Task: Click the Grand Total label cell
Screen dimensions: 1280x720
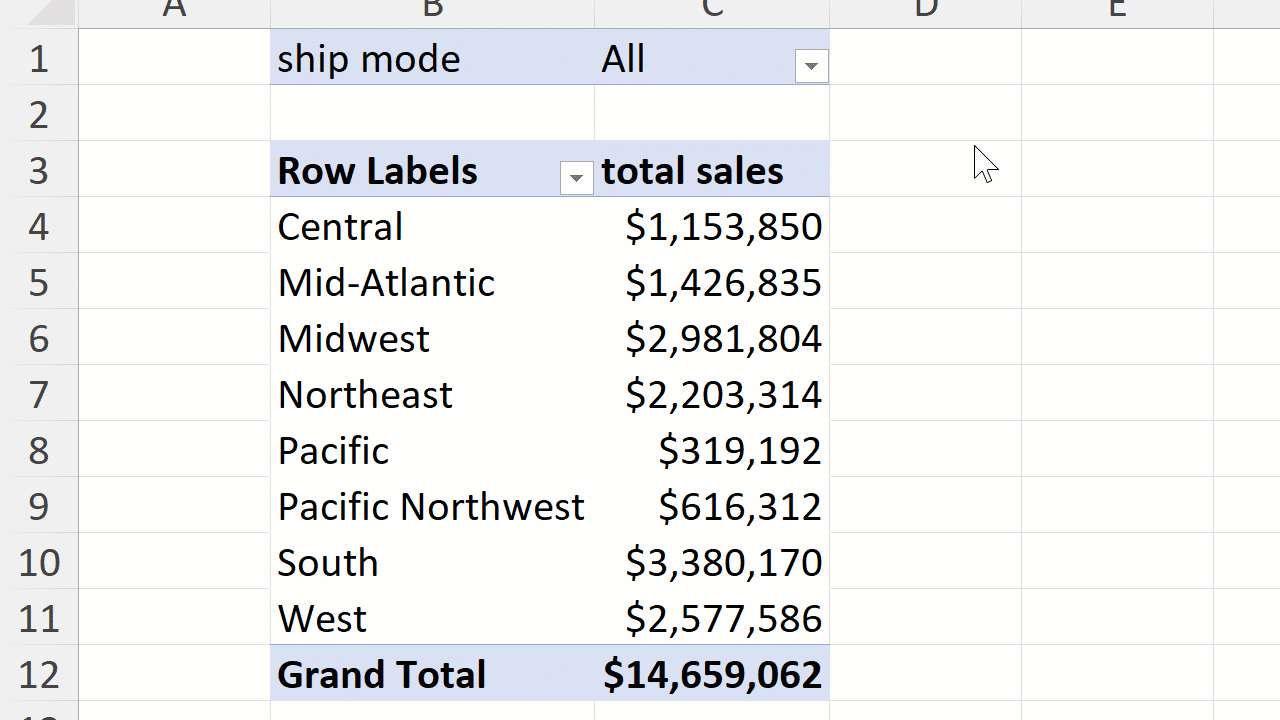Action: pos(381,675)
